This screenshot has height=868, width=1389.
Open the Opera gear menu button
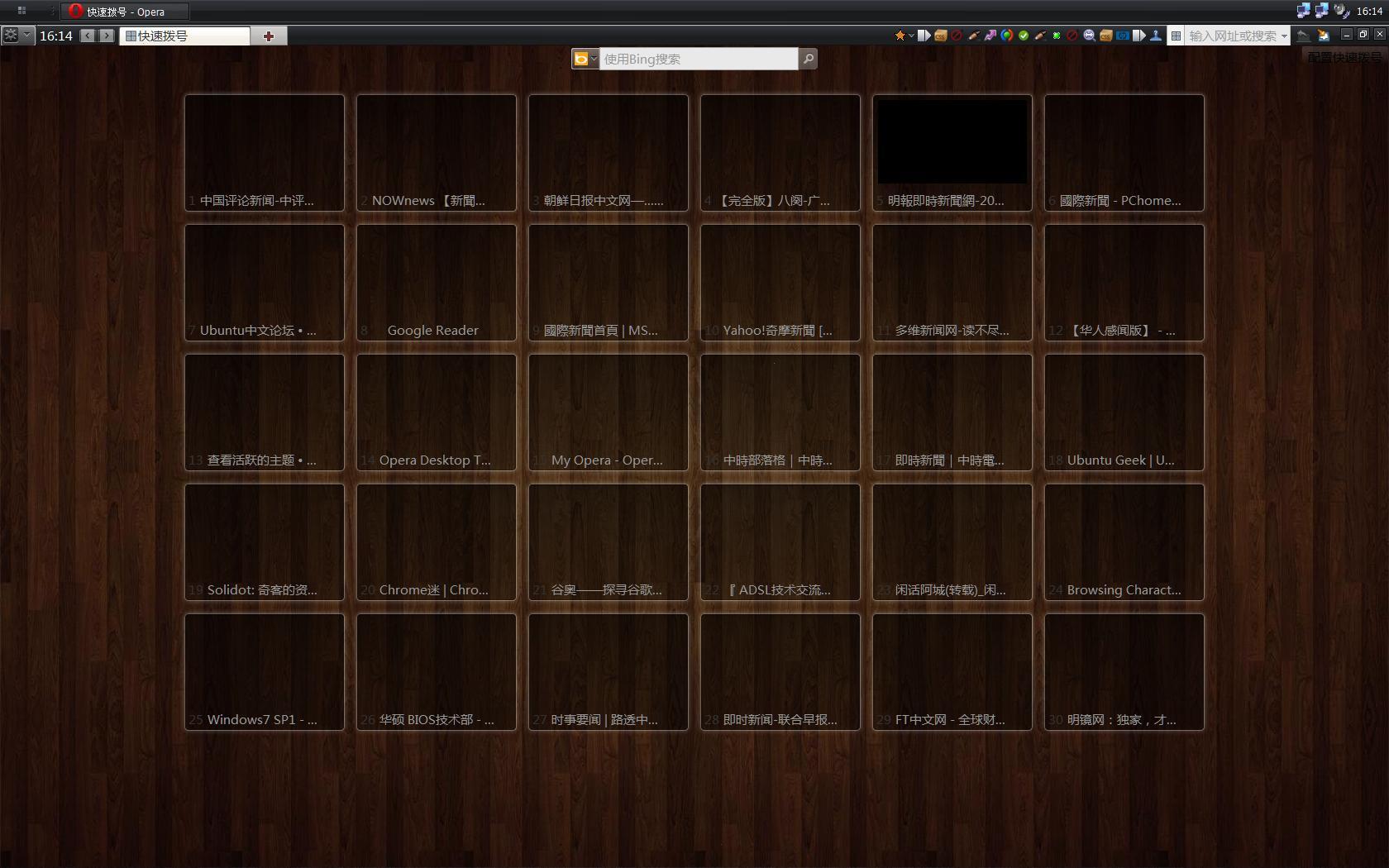click(x=11, y=36)
